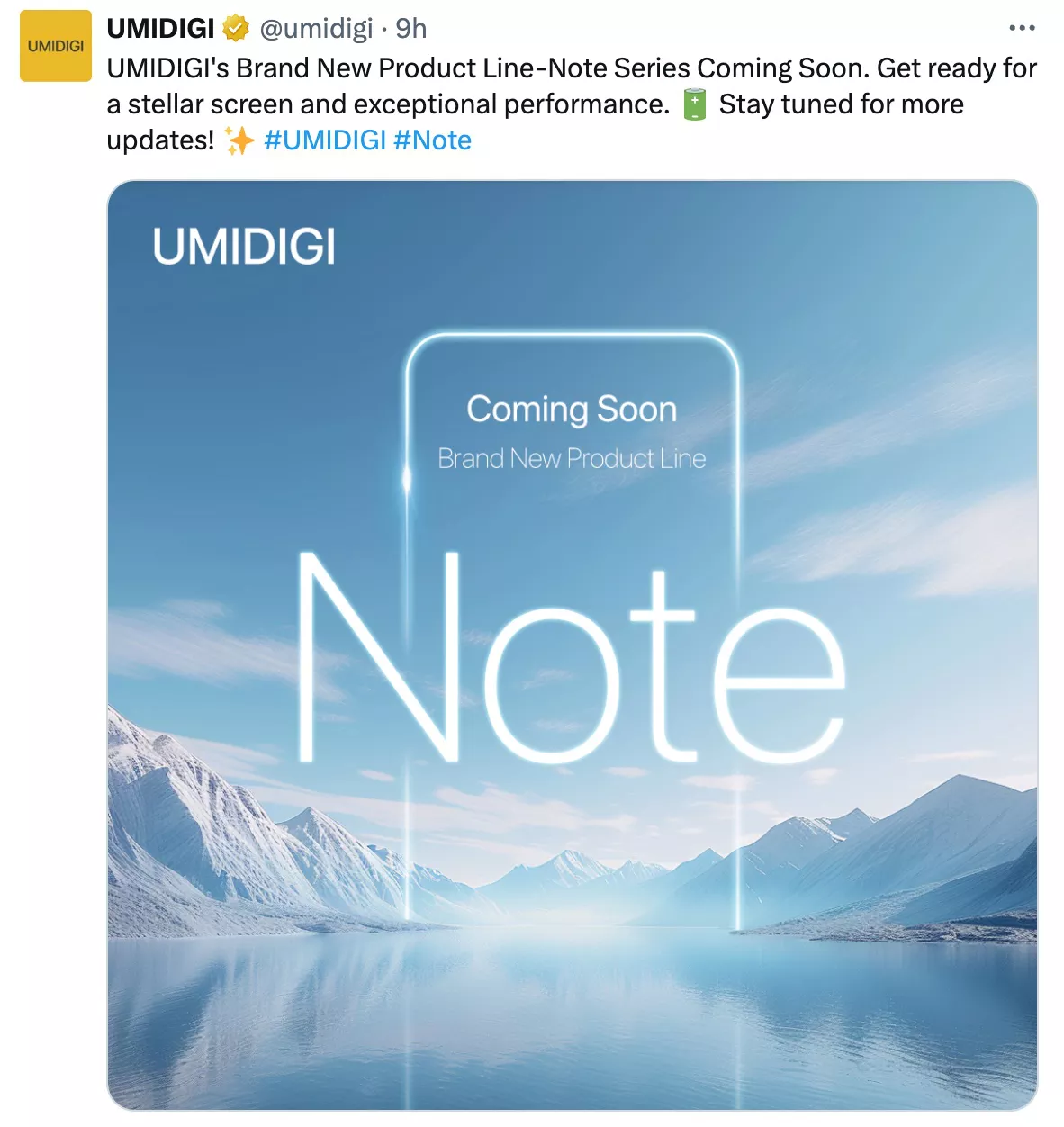Click the white UMIDIGI logo in the image
1064x1127 pixels.
coord(244,247)
